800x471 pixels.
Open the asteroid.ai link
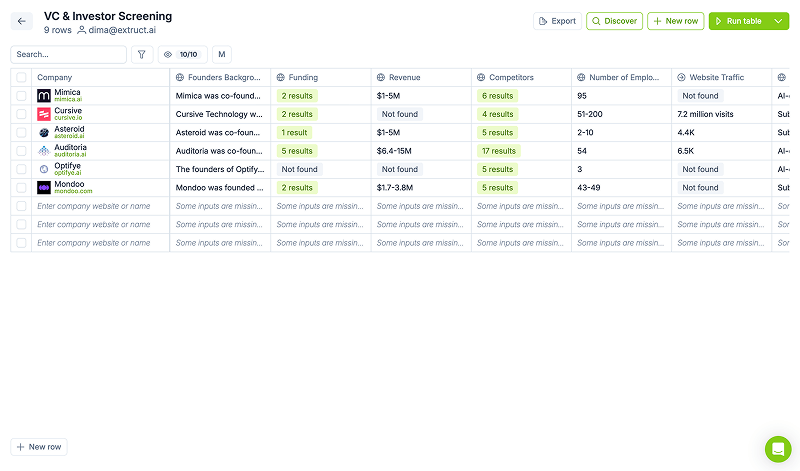coord(69,136)
